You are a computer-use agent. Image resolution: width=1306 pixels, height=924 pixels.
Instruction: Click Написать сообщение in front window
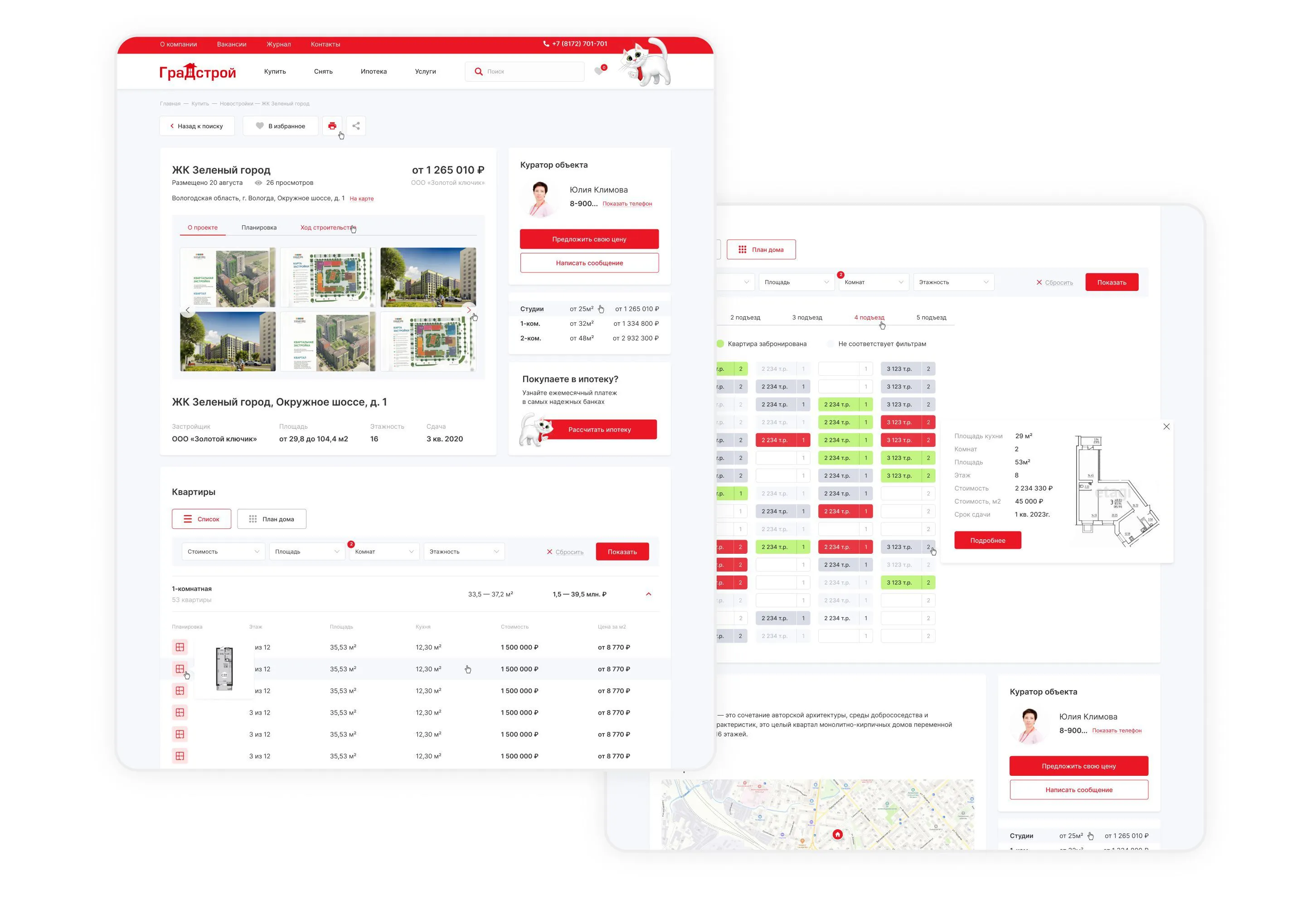point(589,263)
